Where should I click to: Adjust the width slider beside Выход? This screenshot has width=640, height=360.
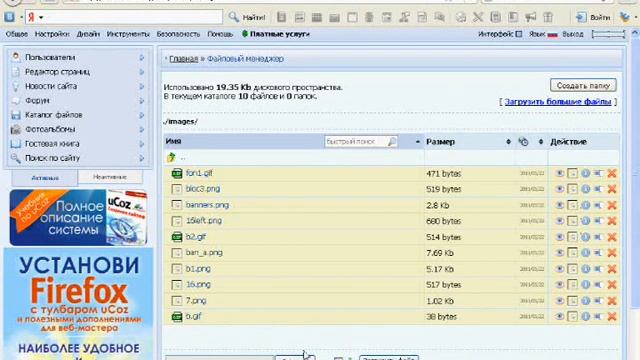coord(608,35)
